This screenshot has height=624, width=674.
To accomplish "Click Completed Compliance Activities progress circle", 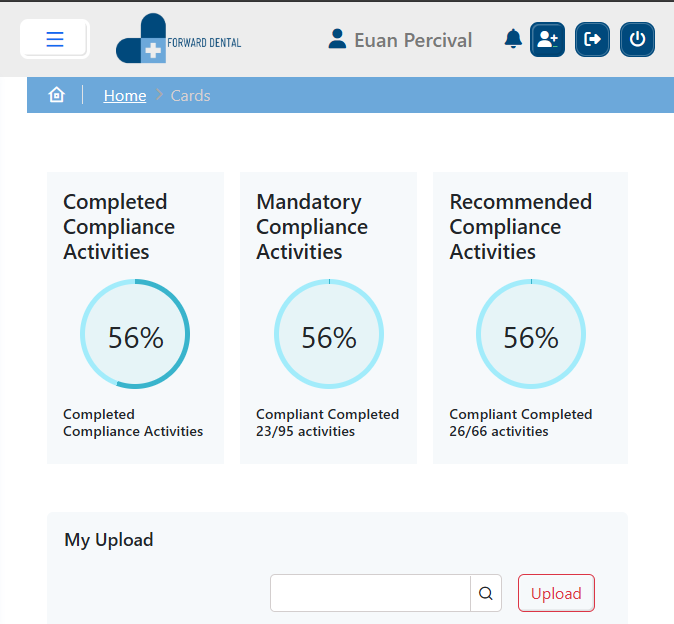I will click(135, 334).
